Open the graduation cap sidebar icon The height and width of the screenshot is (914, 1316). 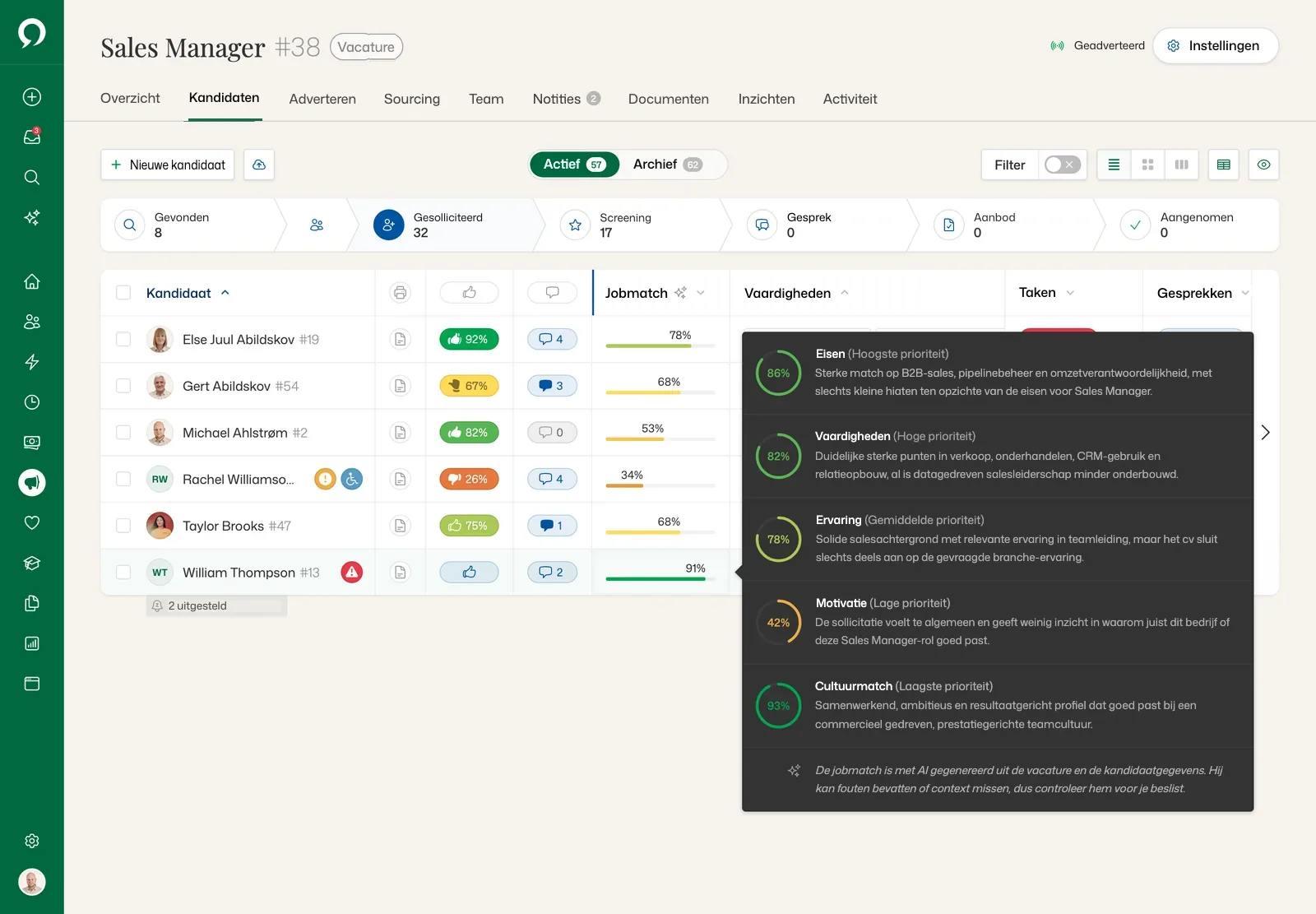pos(31,563)
